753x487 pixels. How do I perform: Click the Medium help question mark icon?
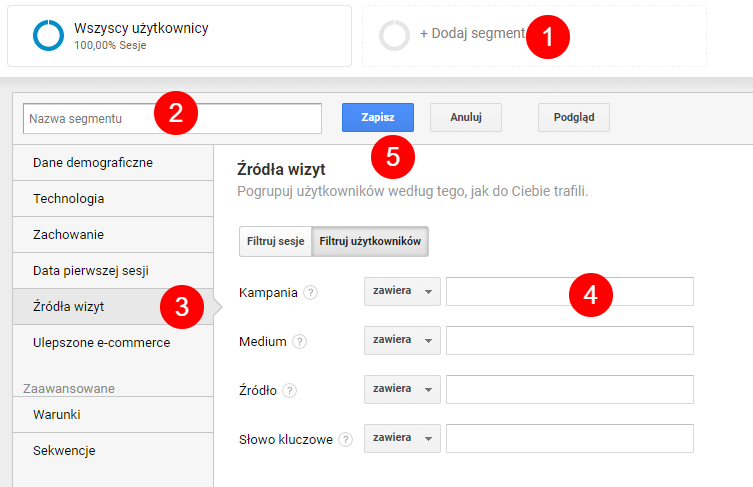click(x=300, y=341)
